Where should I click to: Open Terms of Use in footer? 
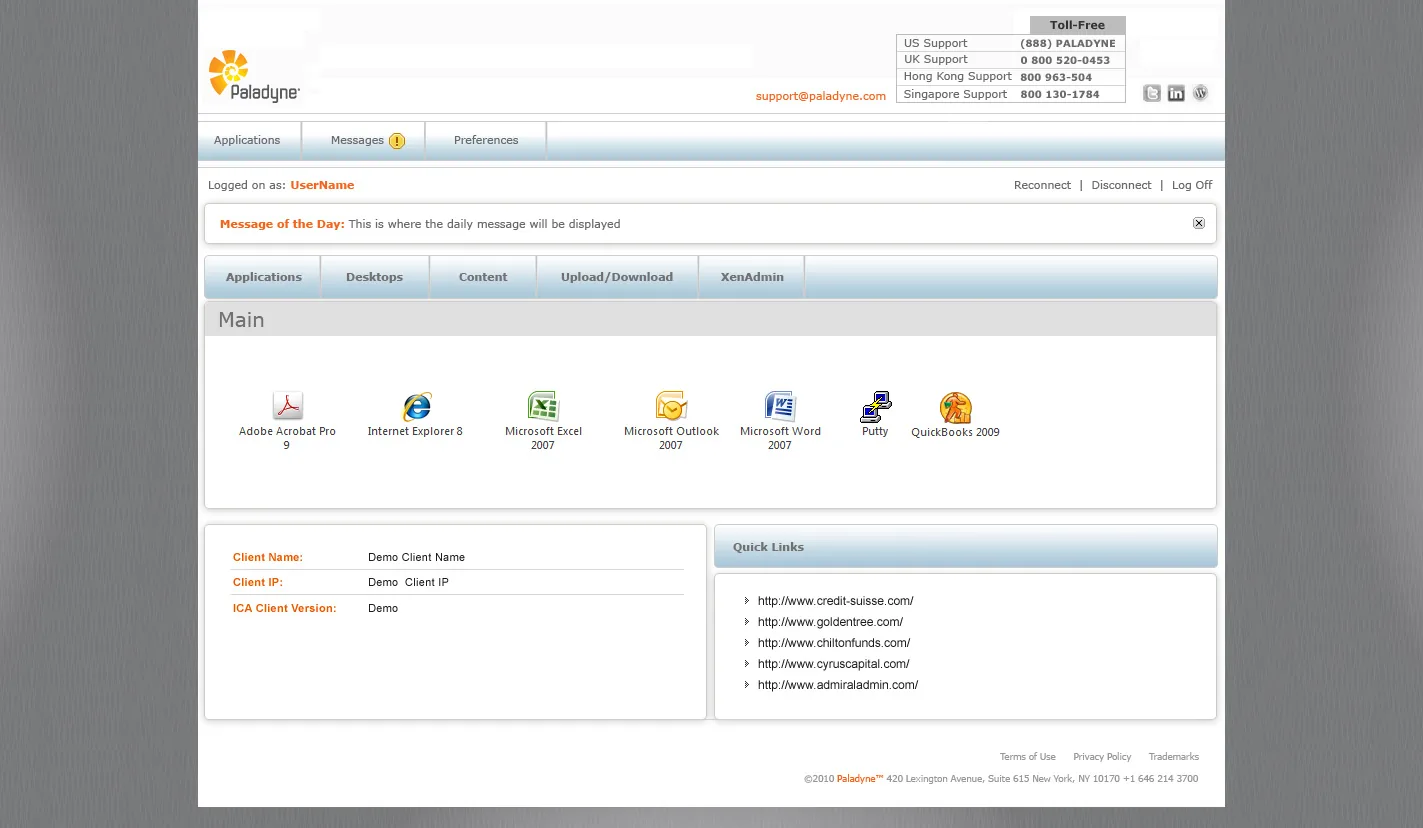point(1028,757)
